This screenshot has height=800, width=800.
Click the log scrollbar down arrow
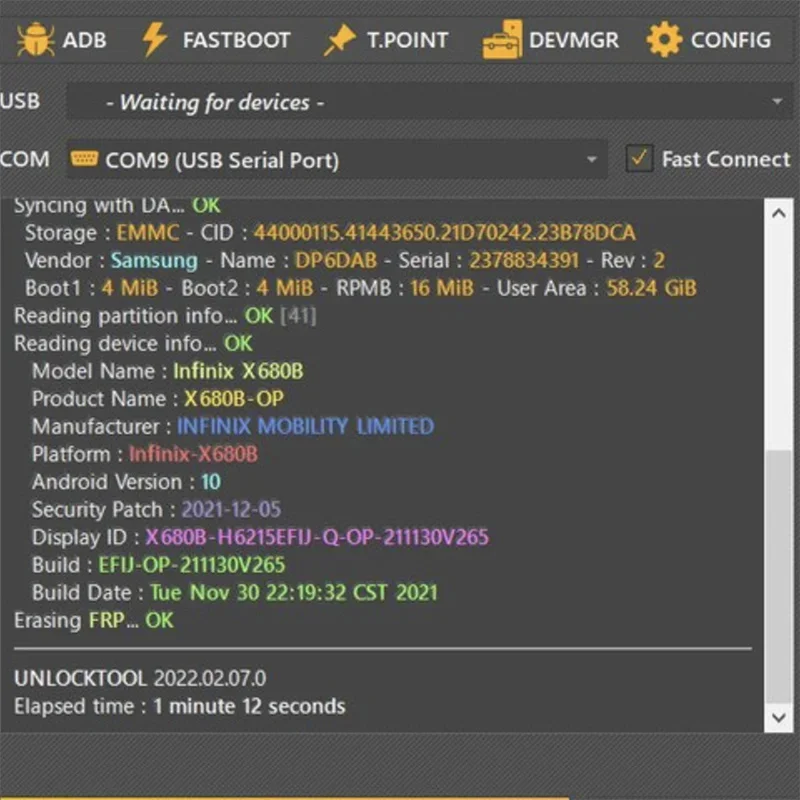pos(779,718)
